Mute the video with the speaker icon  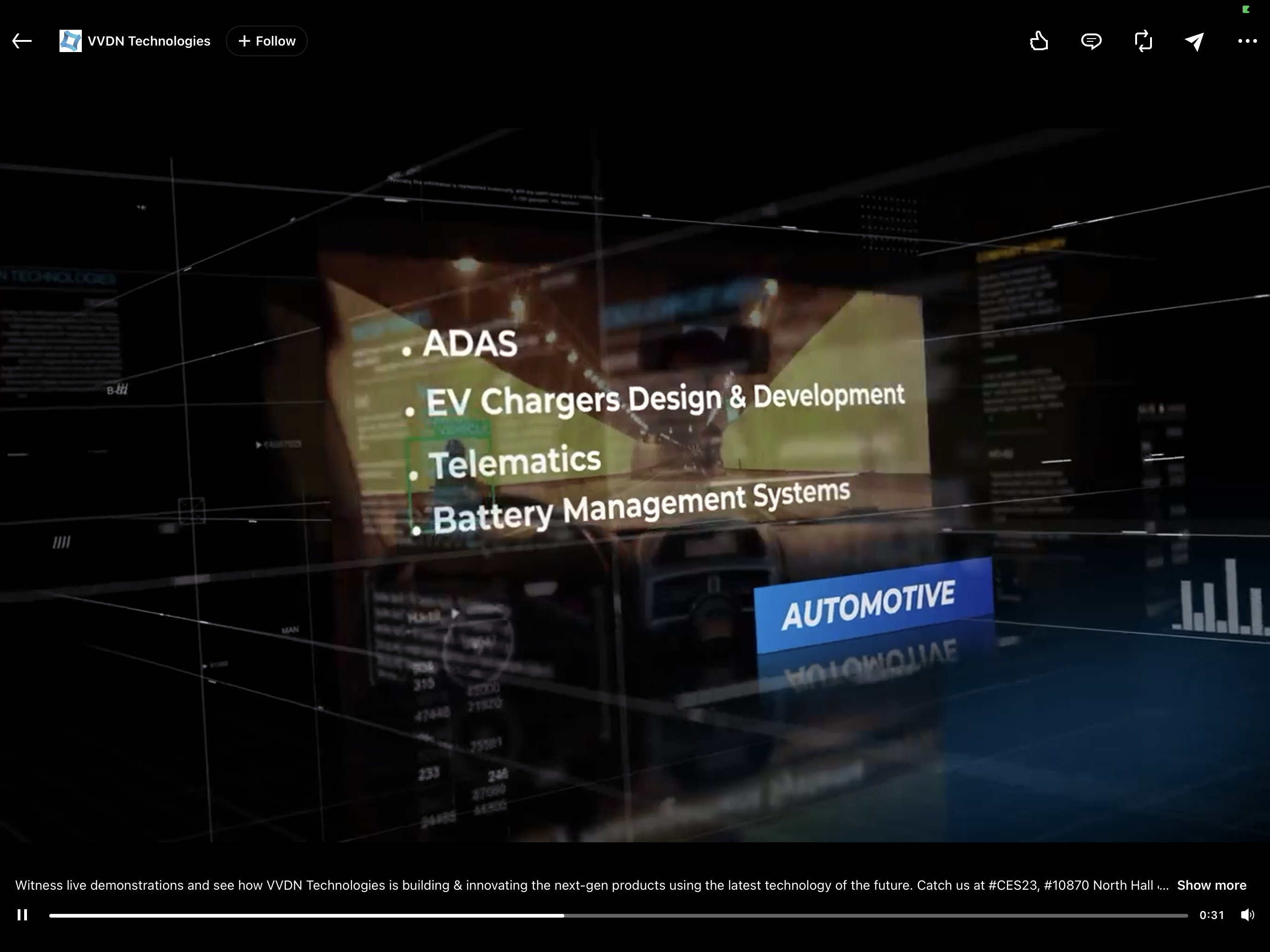[x=1247, y=915]
